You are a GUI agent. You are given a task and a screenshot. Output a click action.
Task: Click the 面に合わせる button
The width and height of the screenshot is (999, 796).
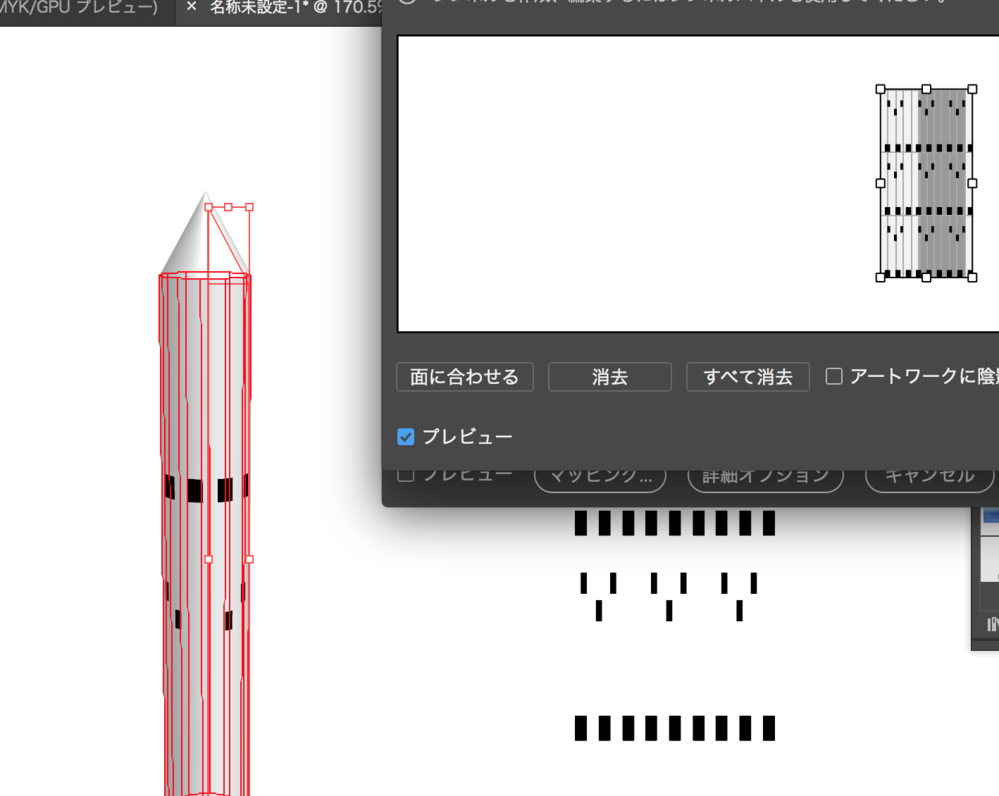coord(465,377)
